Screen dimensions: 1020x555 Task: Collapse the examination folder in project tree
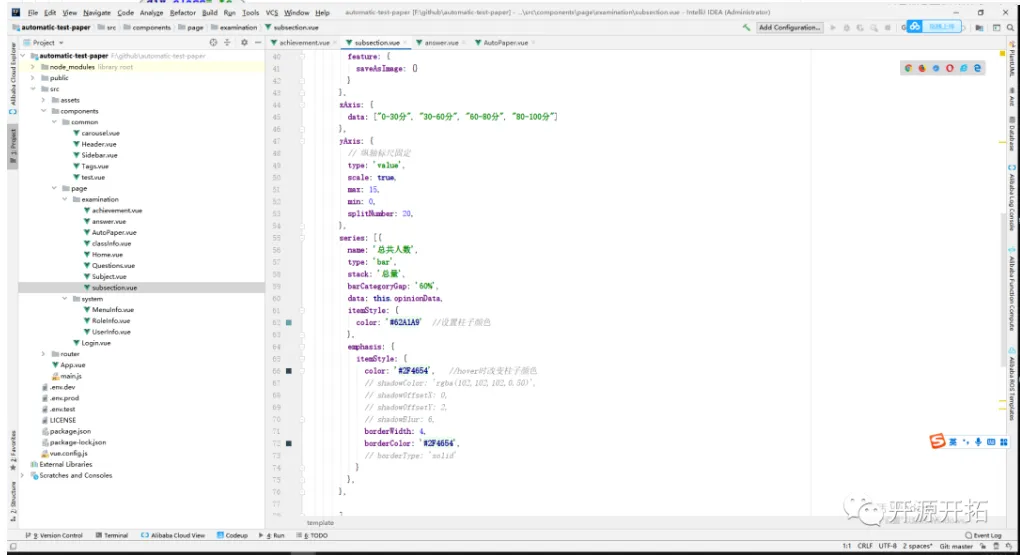(x=66, y=199)
